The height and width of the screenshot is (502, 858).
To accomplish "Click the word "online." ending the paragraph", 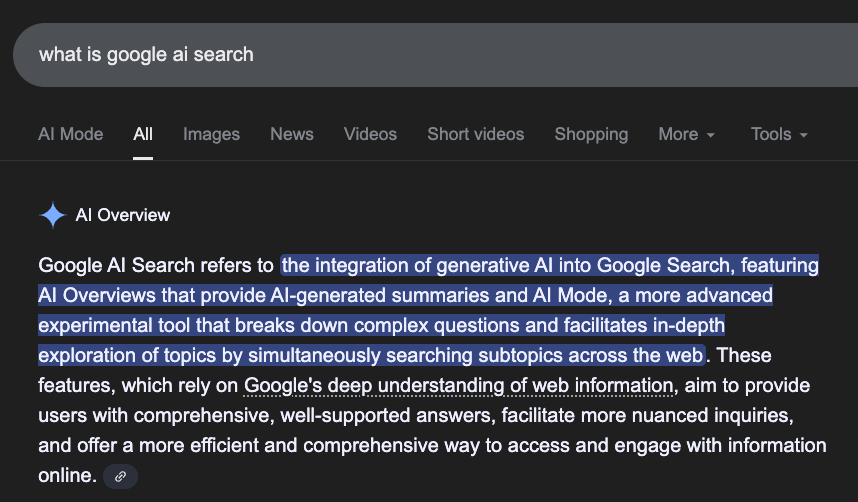I will (66, 475).
